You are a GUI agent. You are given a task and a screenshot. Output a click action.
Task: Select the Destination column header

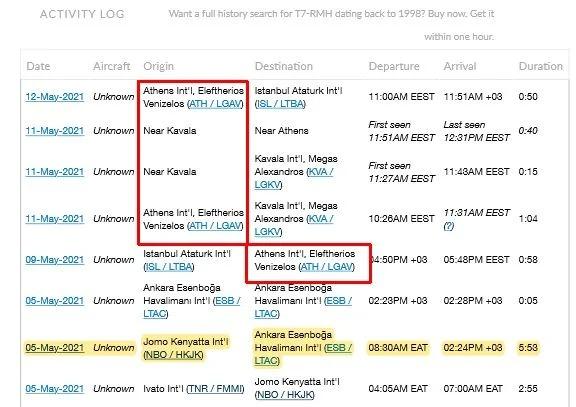(284, 66)
